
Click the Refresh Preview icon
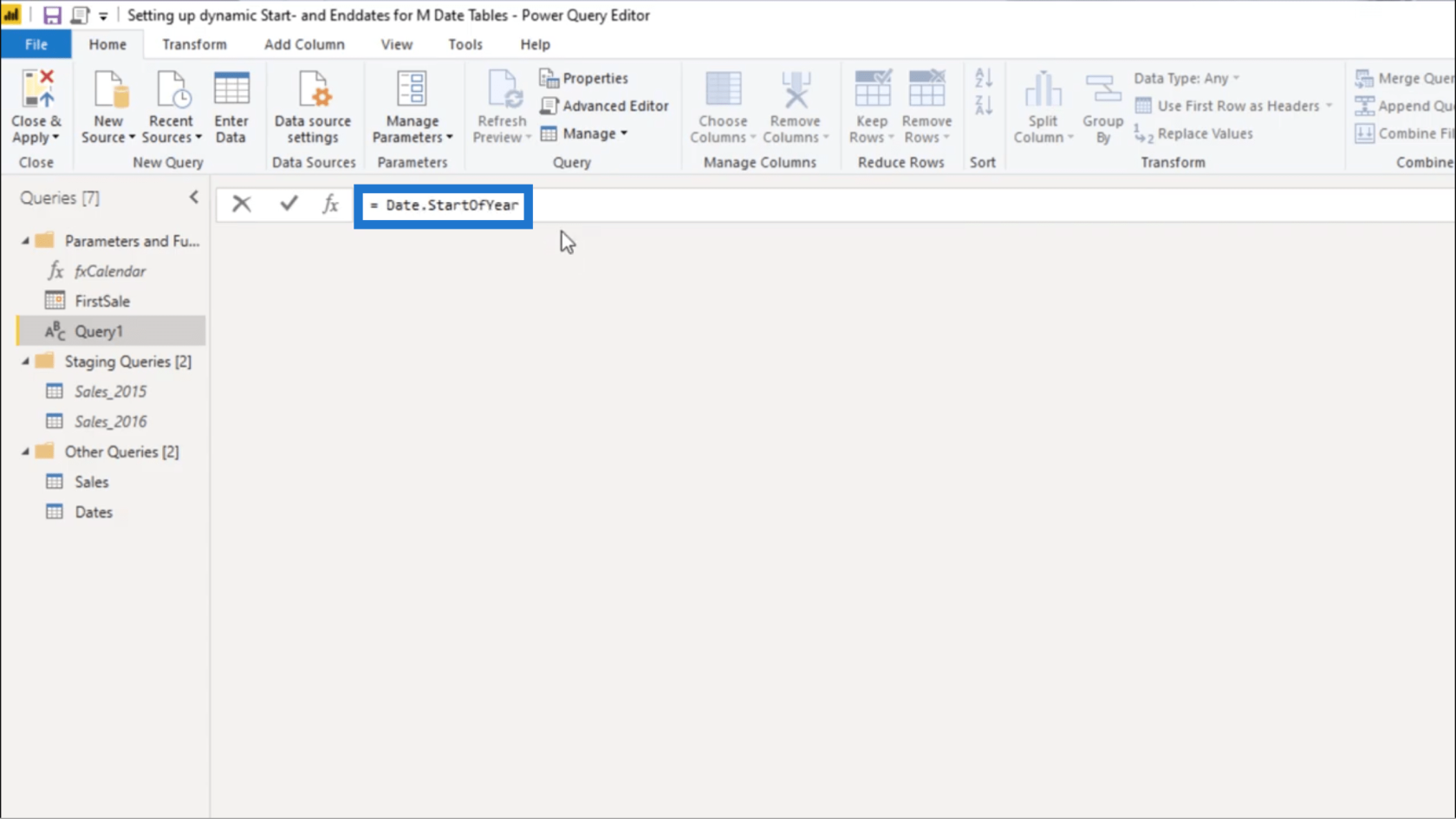point(503,89)
